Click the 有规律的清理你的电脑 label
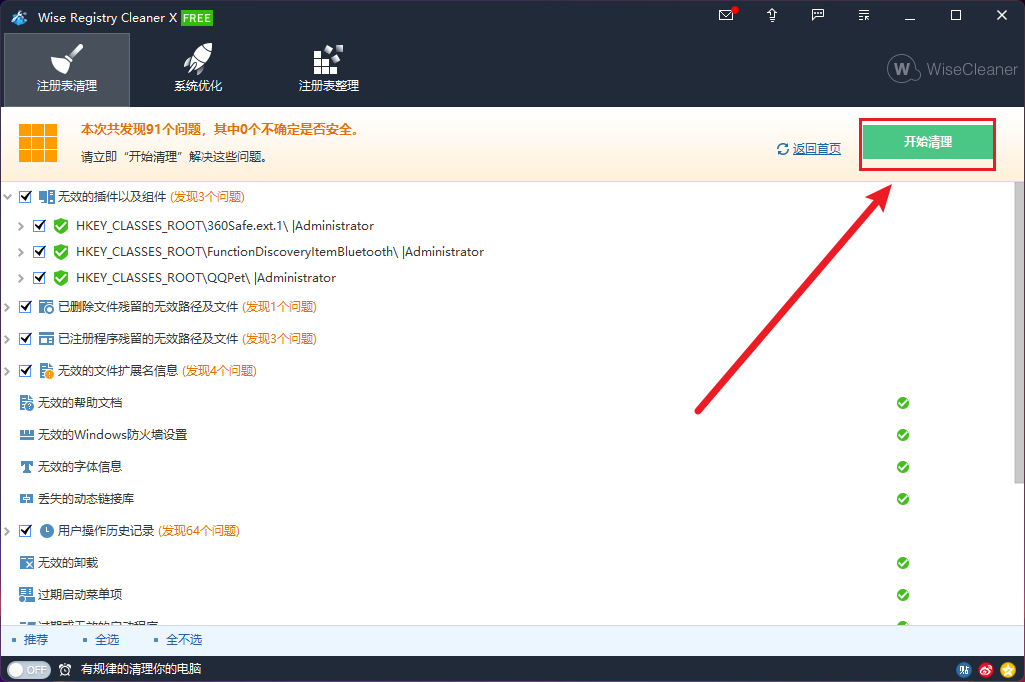This screenshot has width=1025, height=682. (x=141, y=669)
